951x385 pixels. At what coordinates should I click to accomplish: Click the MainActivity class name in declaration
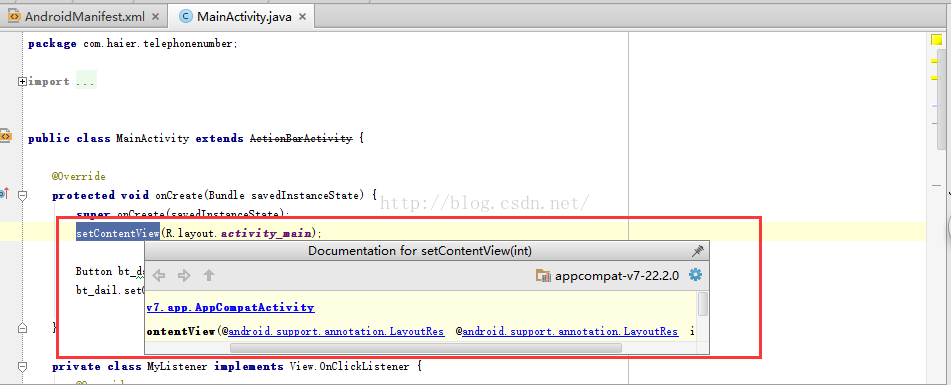[x=152, y=138]
